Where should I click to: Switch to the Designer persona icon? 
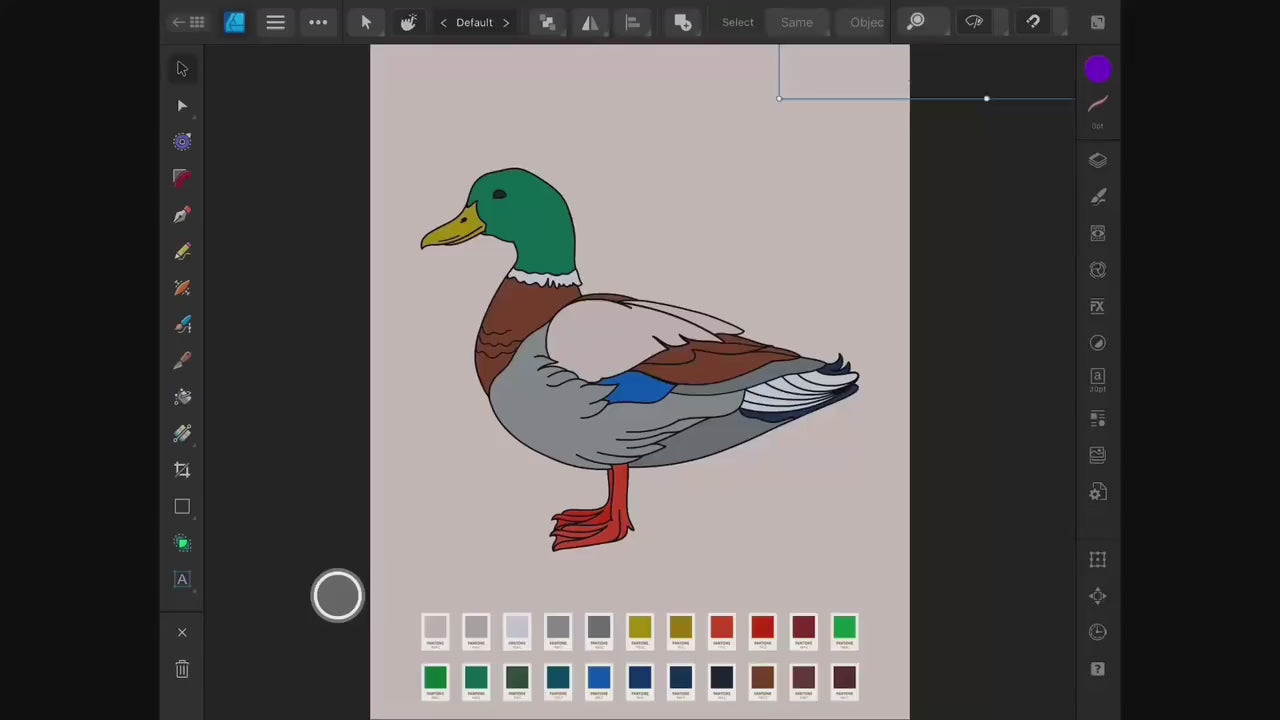click(x=234, y=22)
